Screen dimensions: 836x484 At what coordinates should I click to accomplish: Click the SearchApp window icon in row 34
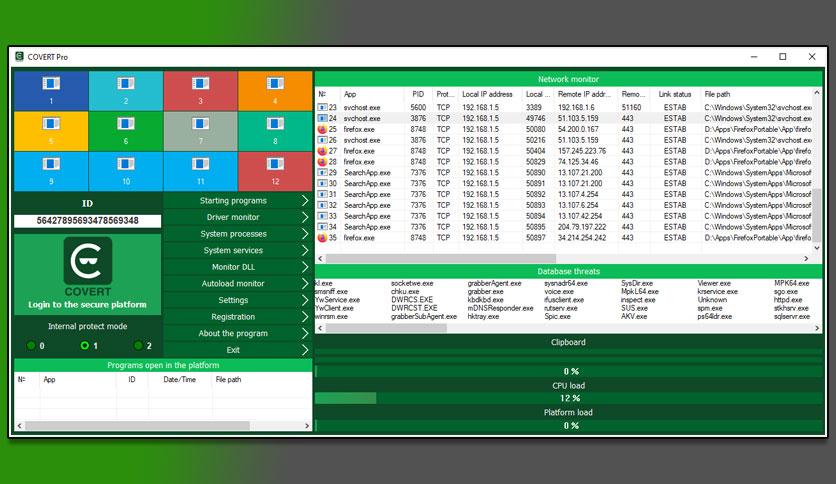point(322,227)
